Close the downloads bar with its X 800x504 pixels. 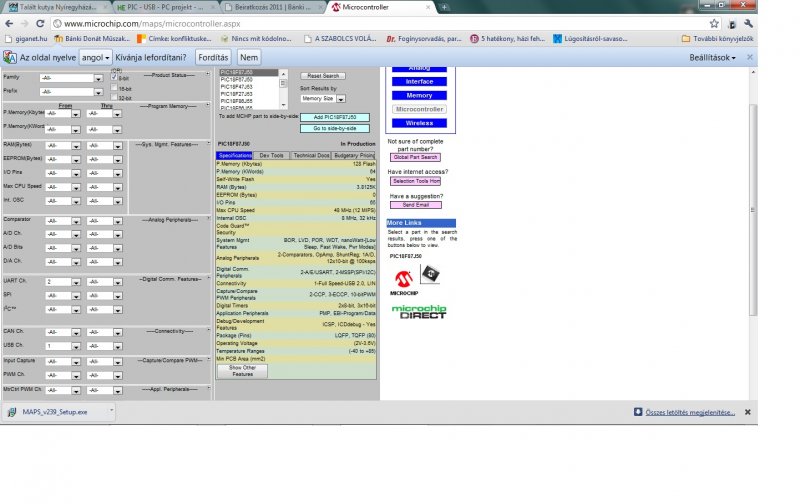(747, 412)
